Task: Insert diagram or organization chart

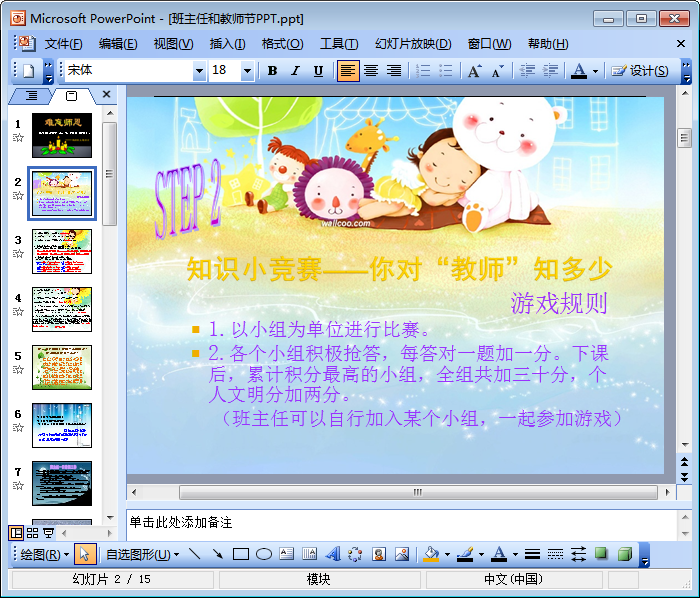Action: click(x=355, y=555)
